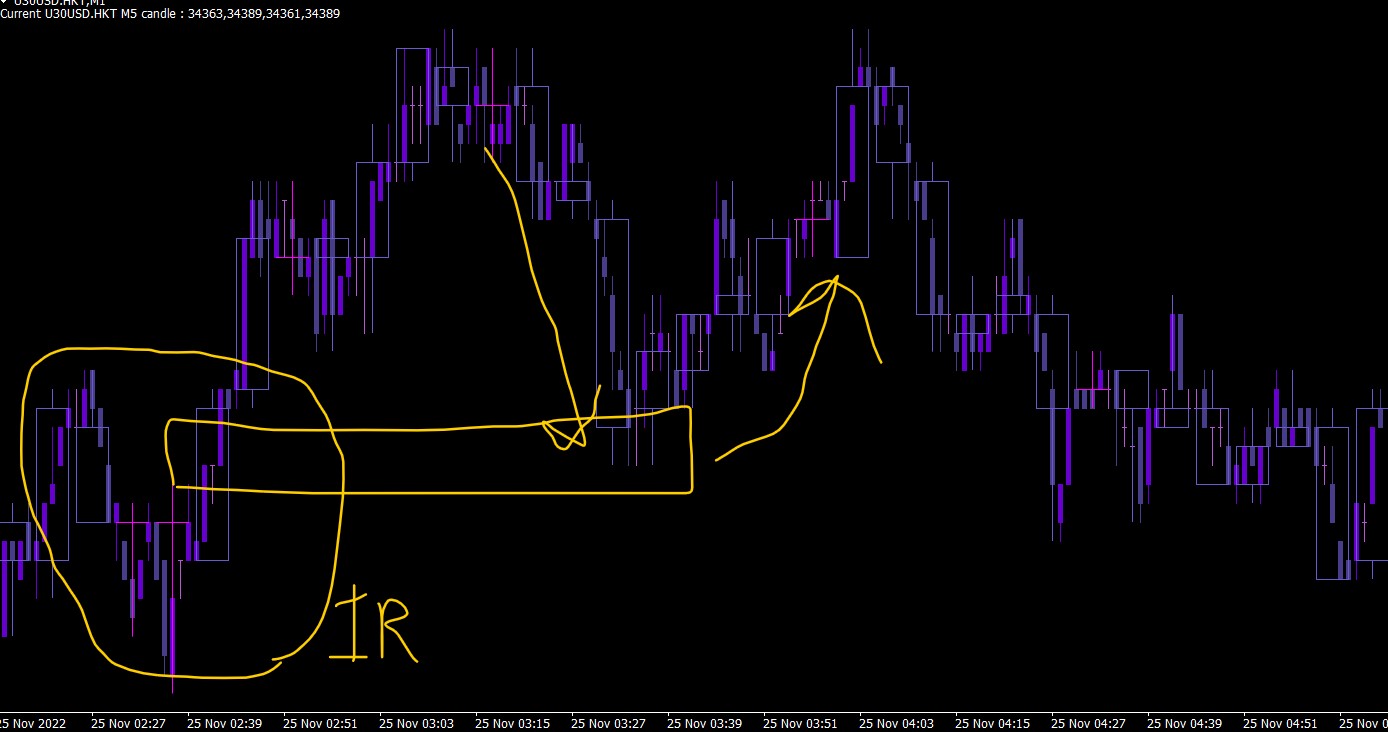
Task: Select the '25 Nov 02:39' time axis label
Action: [x=226, y=723]
